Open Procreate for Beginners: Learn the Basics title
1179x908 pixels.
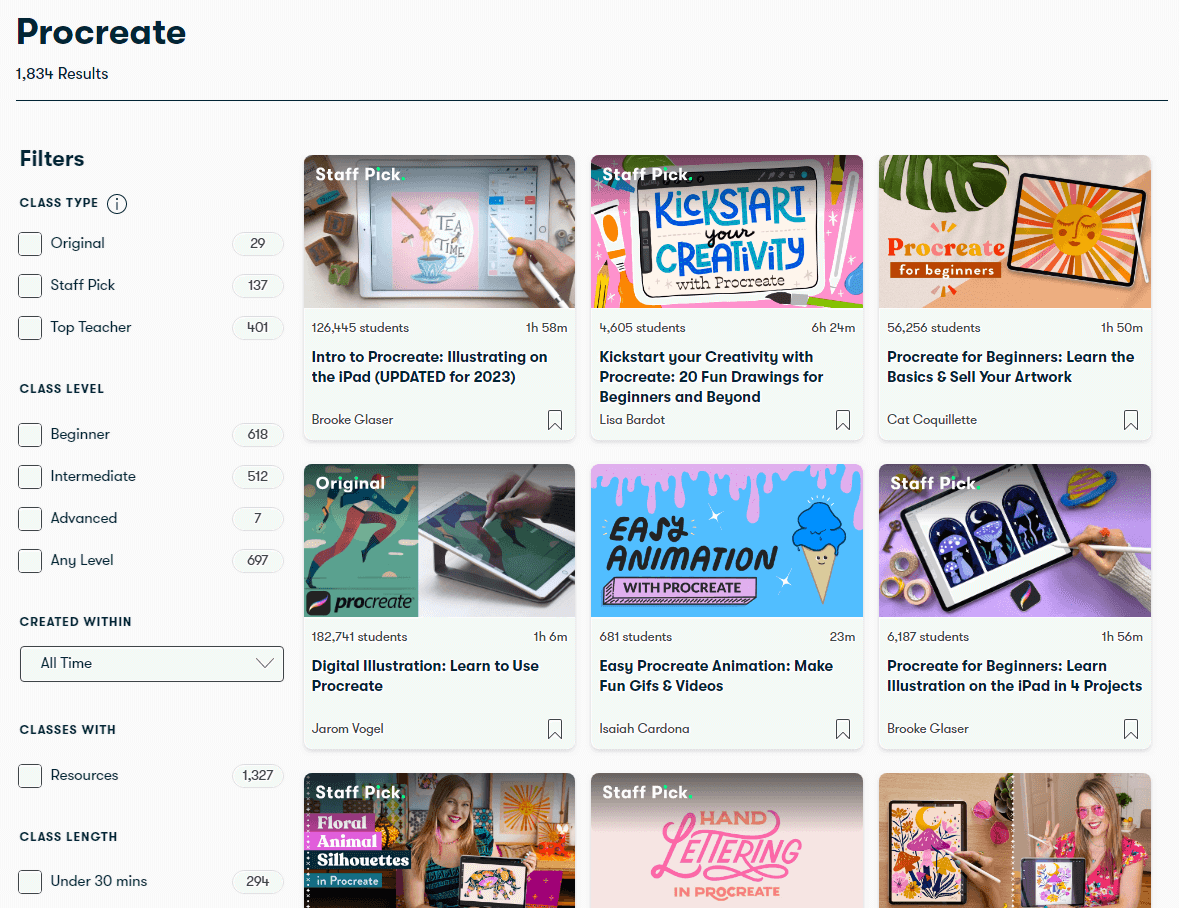click(x=1011, y=367)
